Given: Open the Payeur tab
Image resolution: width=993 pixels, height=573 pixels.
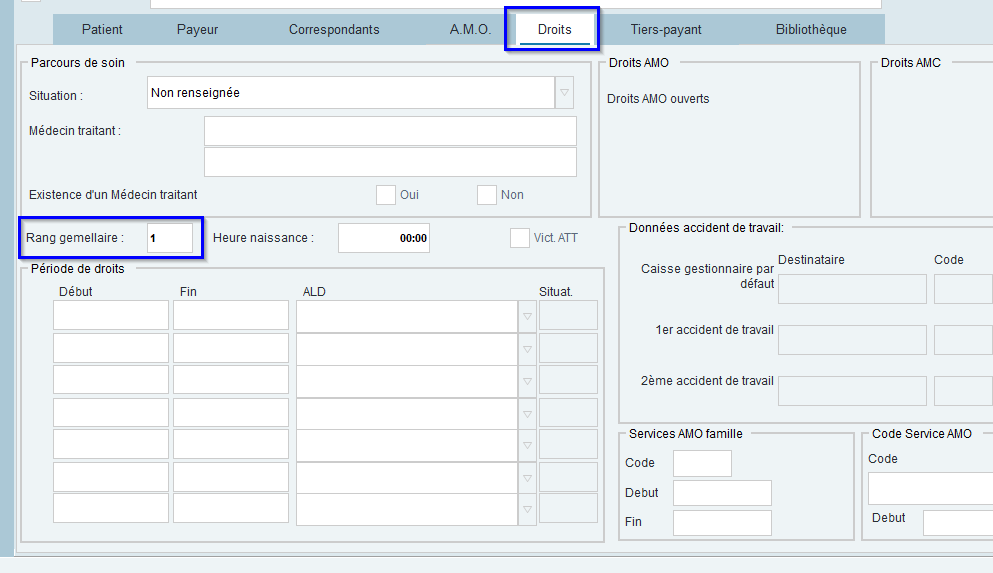Looking at the screenshot, I should [x=197, y=30].
